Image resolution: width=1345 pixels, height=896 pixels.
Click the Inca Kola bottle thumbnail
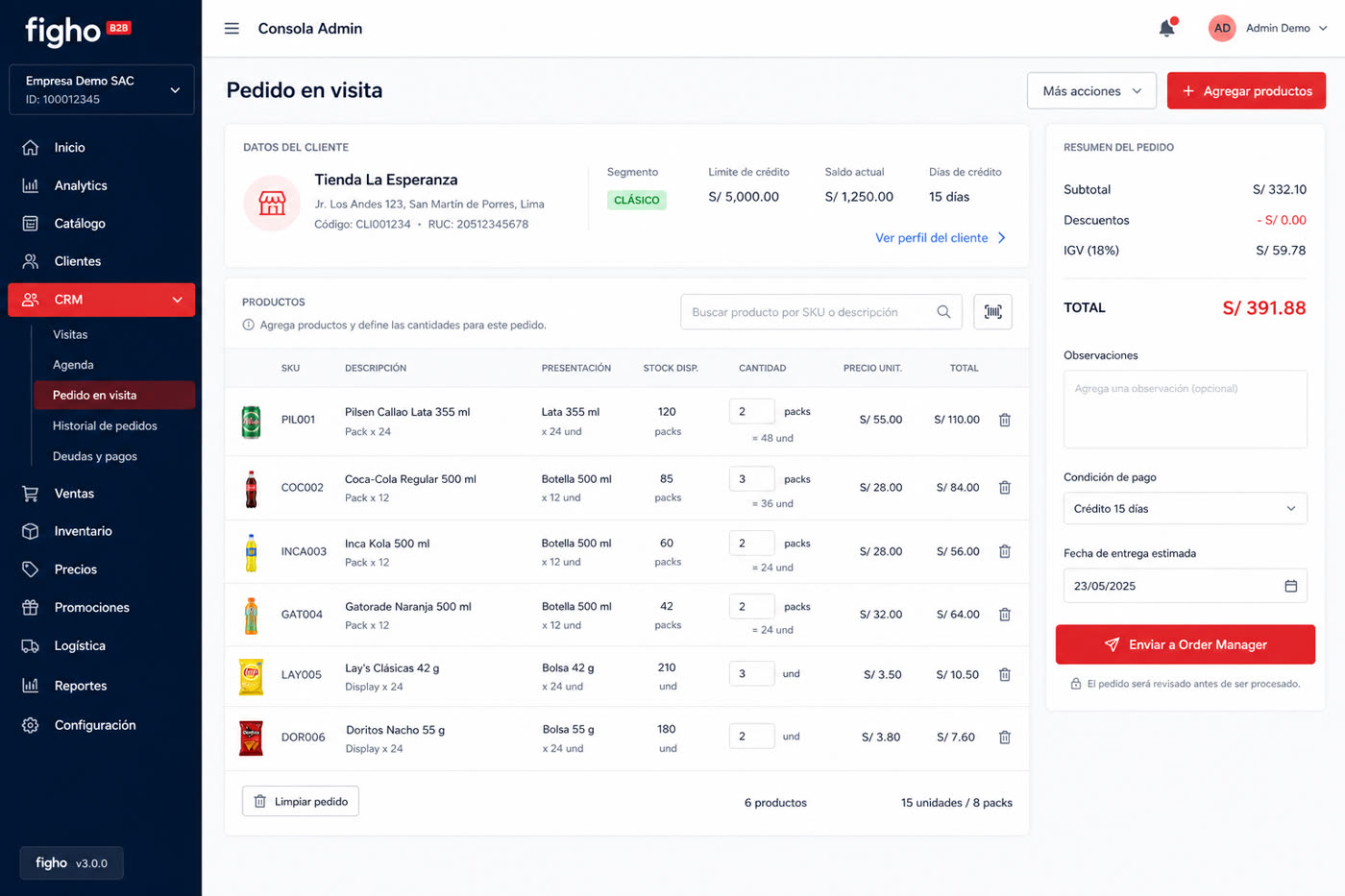(x=251, y=553)
